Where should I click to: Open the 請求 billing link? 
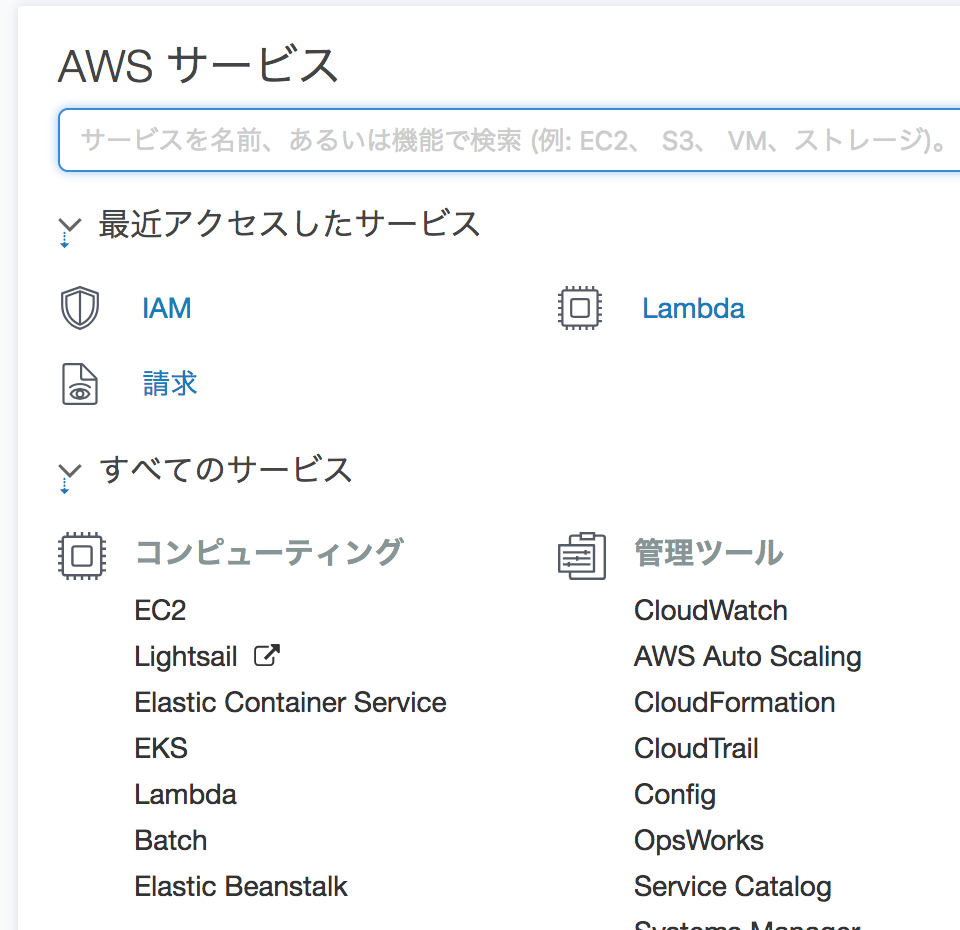click(170, 384)
